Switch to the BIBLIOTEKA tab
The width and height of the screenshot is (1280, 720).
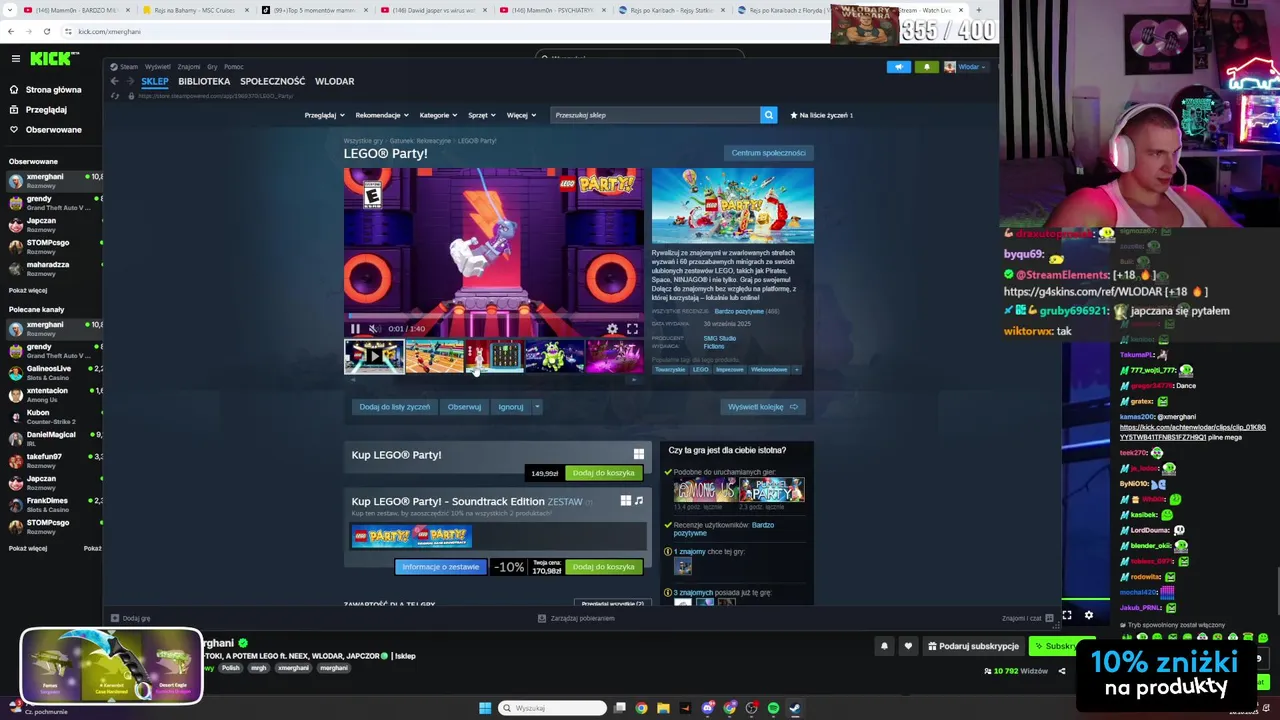click(x=204, y=81)
